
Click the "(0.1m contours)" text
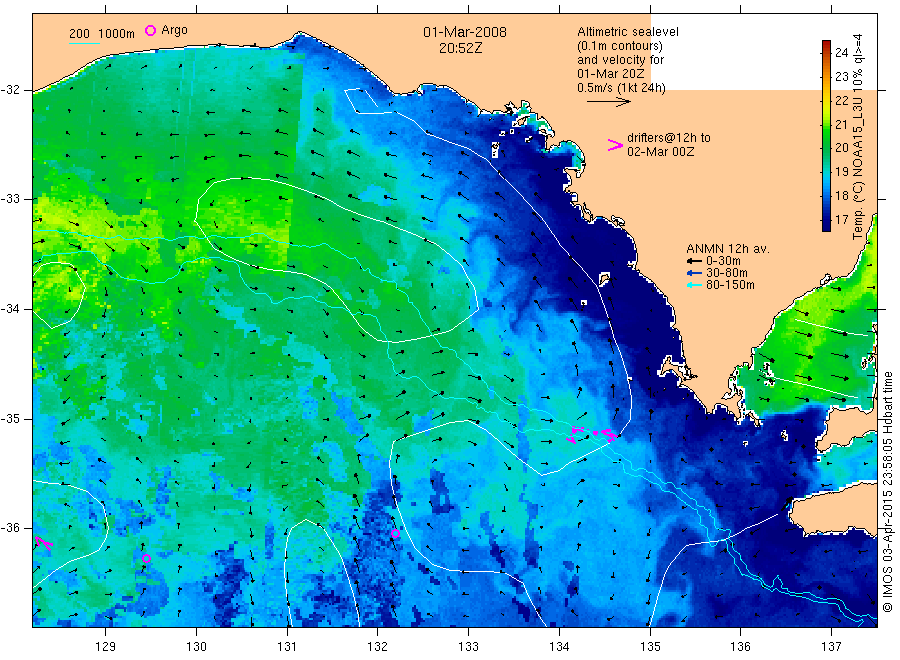620,46
